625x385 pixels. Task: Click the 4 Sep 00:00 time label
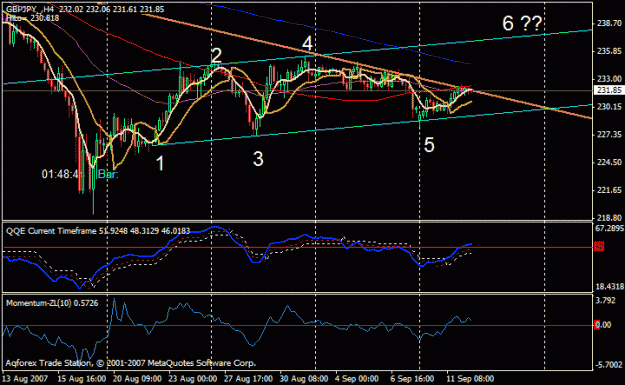pos(357,379)
